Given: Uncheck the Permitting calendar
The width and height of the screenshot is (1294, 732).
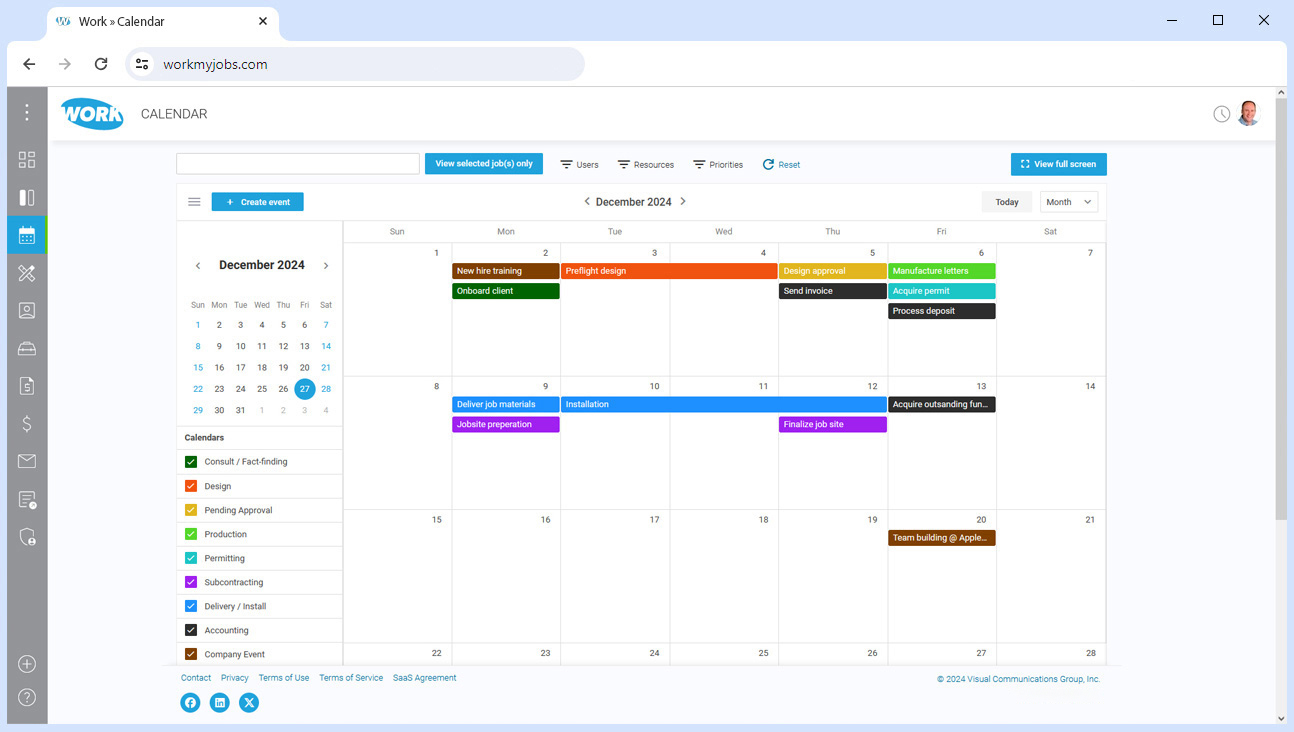Looking at the screenshot, I should click(191, 558).
